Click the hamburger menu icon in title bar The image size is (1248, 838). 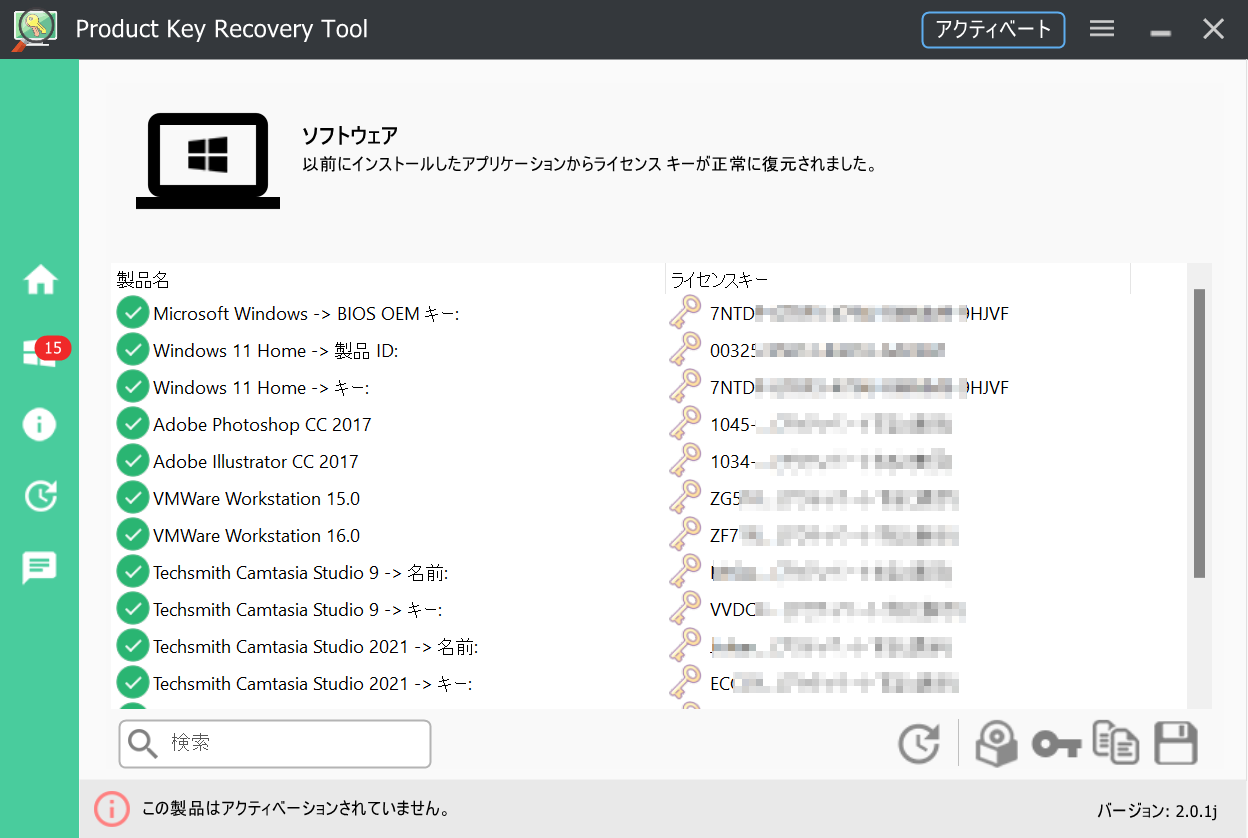click(x=1102, y=29)
